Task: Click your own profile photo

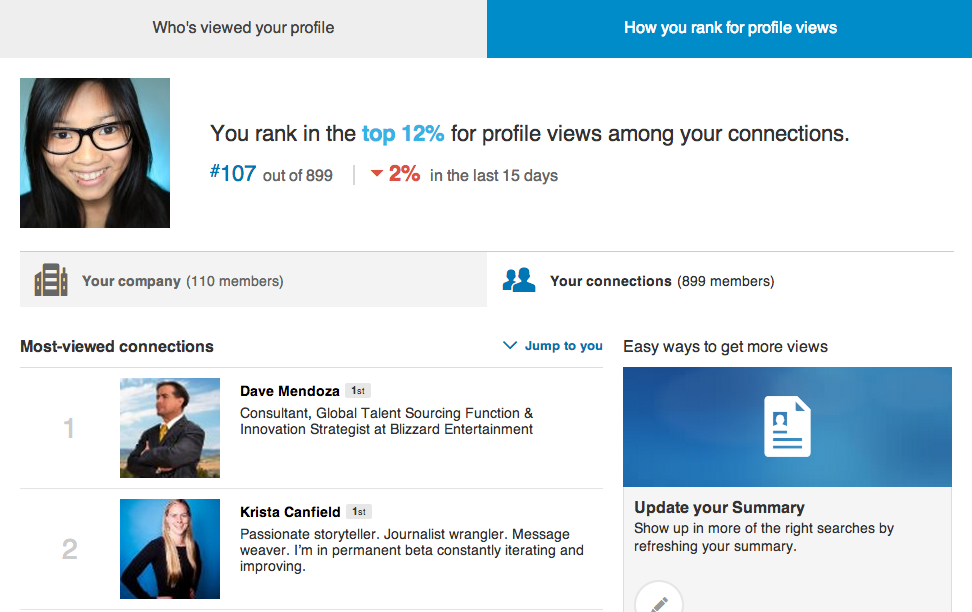Action: pyautogui.click(x=94, y=152)
